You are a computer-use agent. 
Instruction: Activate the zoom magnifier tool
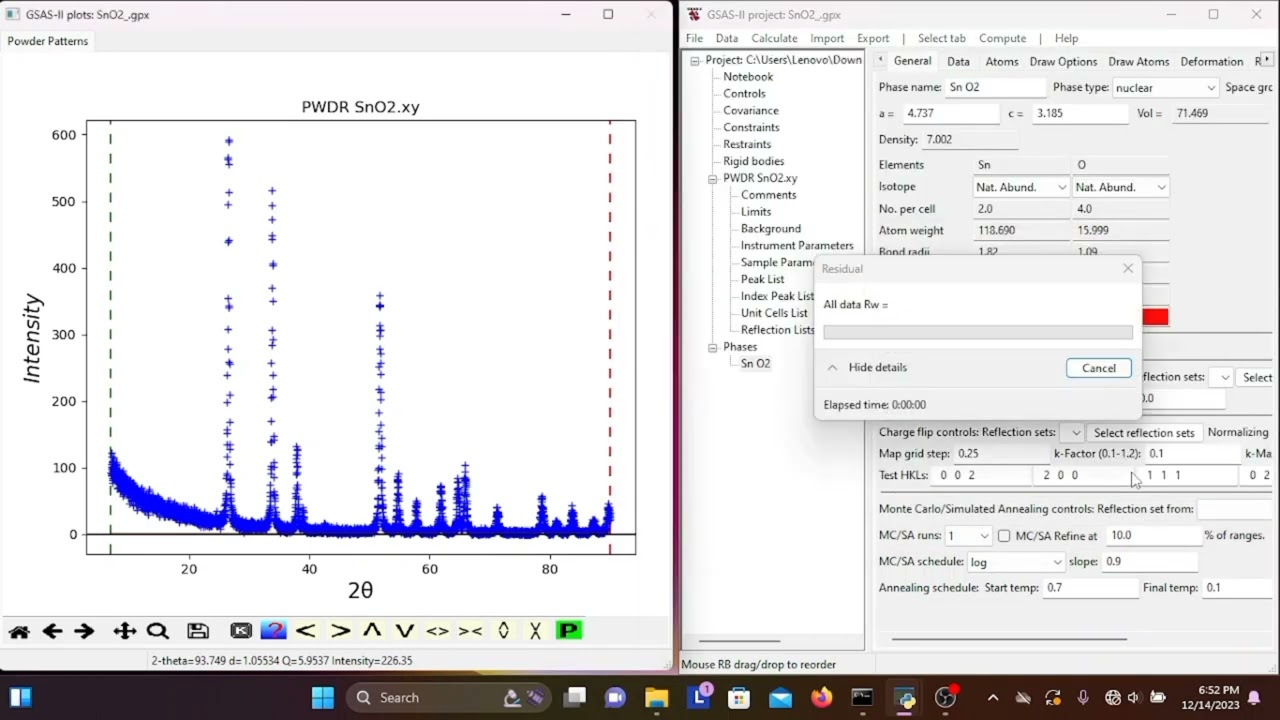(157, 631)
